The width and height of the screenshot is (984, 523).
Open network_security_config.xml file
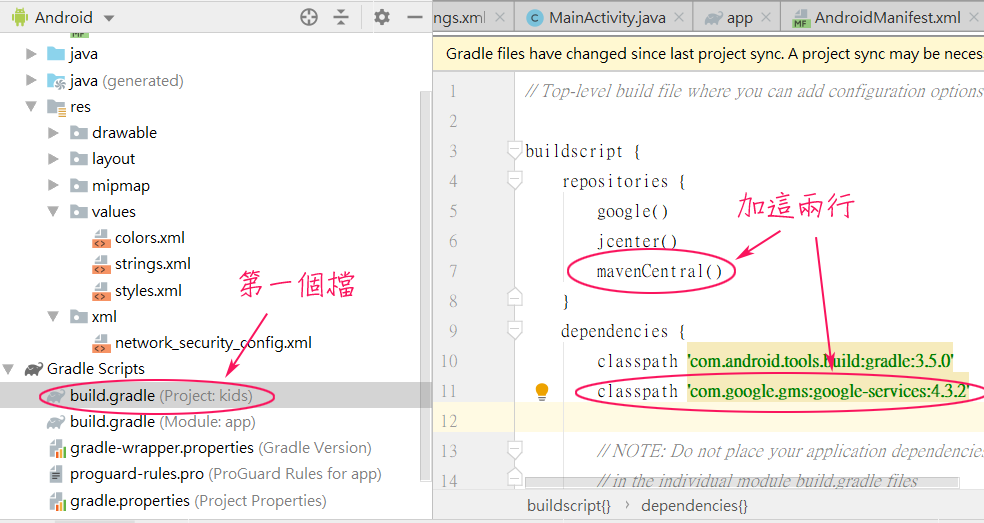213,343
